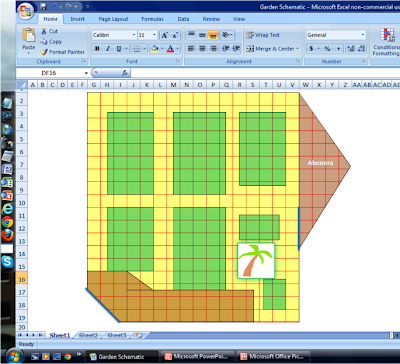Open the Sheet2 worksheet tab
400x364 pixels.
click(x=88, y=335)
